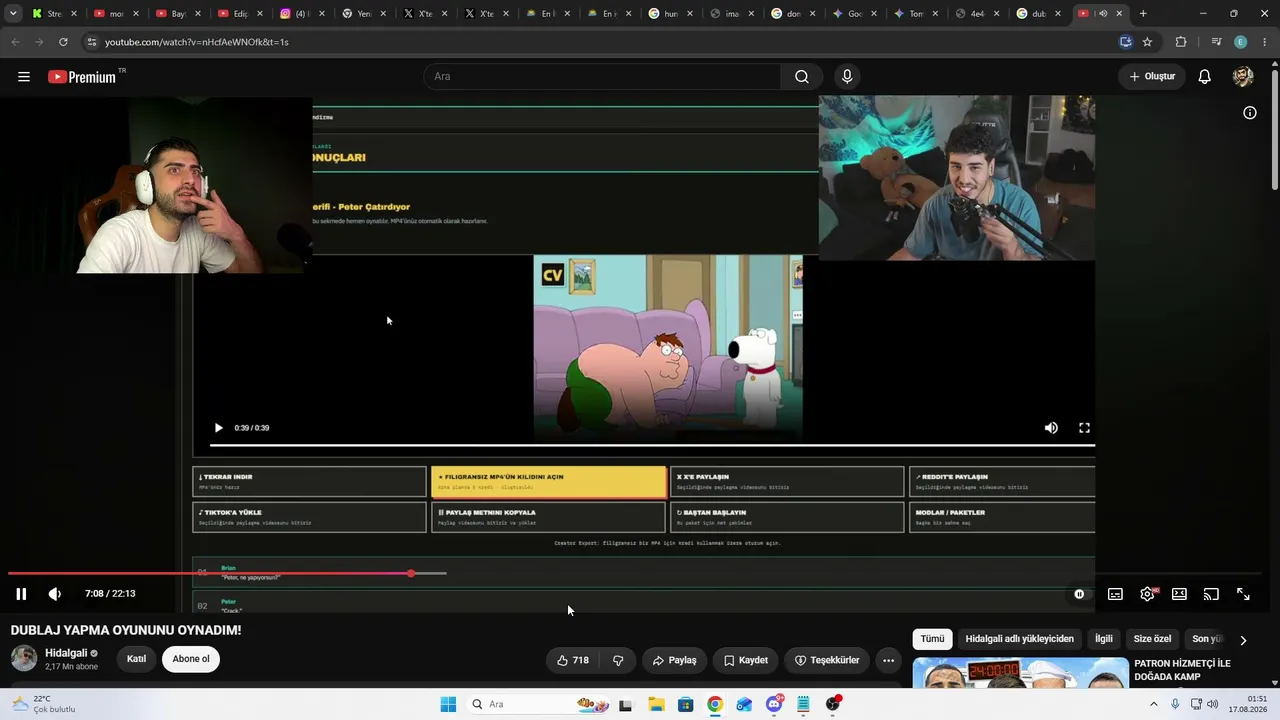Launch File Explorer from the taskbar
Image resolution: width=1280 pixels, height=720 pixels.
(656, 704)
